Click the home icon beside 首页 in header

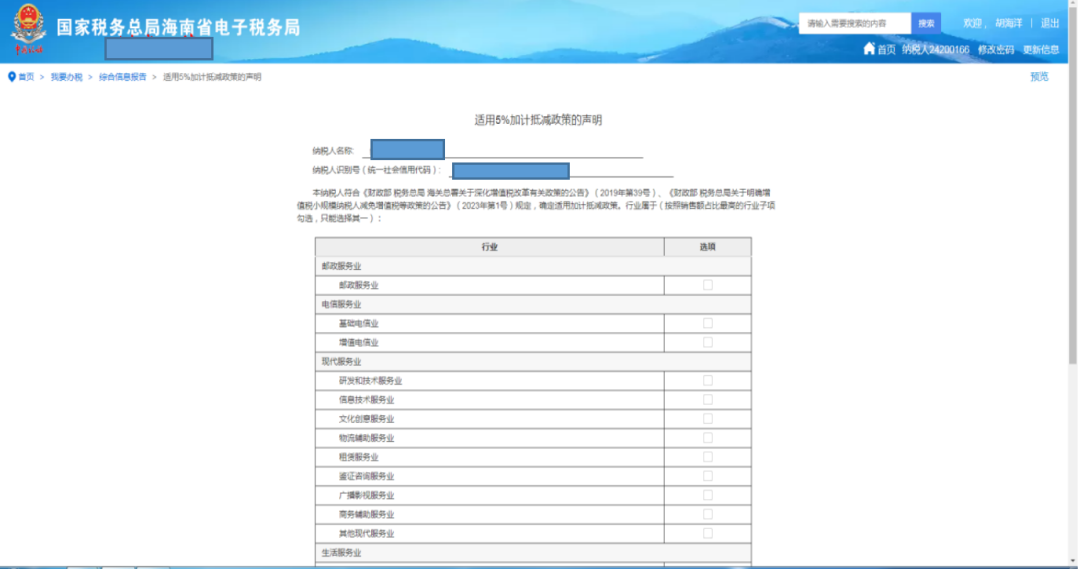(x=869, y=48)
